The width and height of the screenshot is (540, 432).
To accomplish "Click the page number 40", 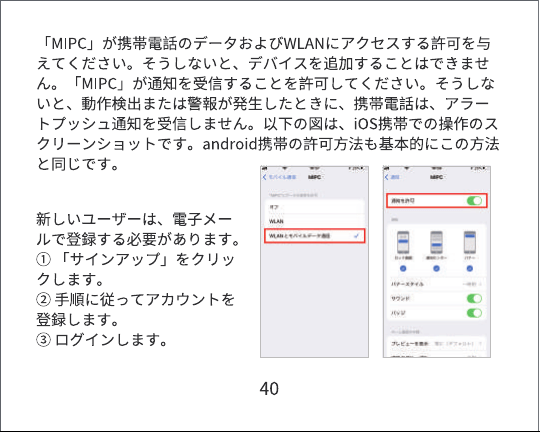I will click(269, 389).
